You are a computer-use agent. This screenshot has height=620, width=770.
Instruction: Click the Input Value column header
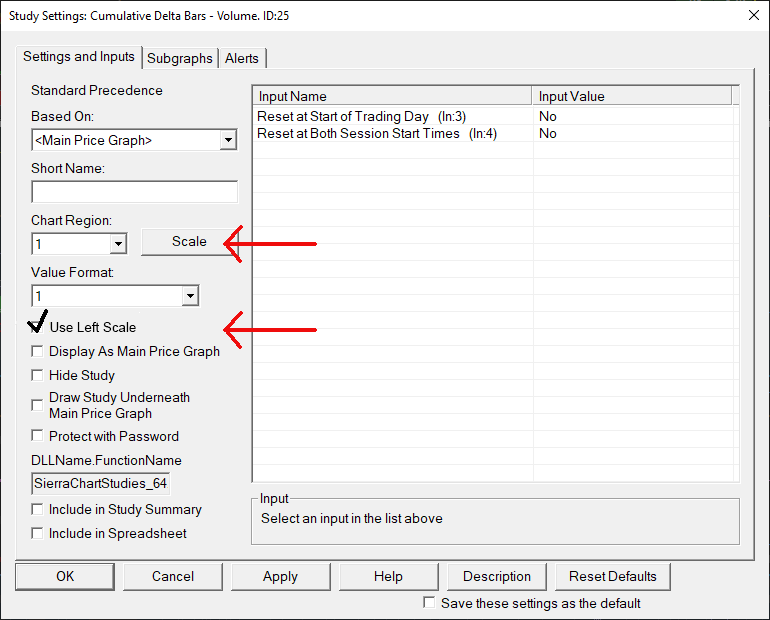pos(632,96)
